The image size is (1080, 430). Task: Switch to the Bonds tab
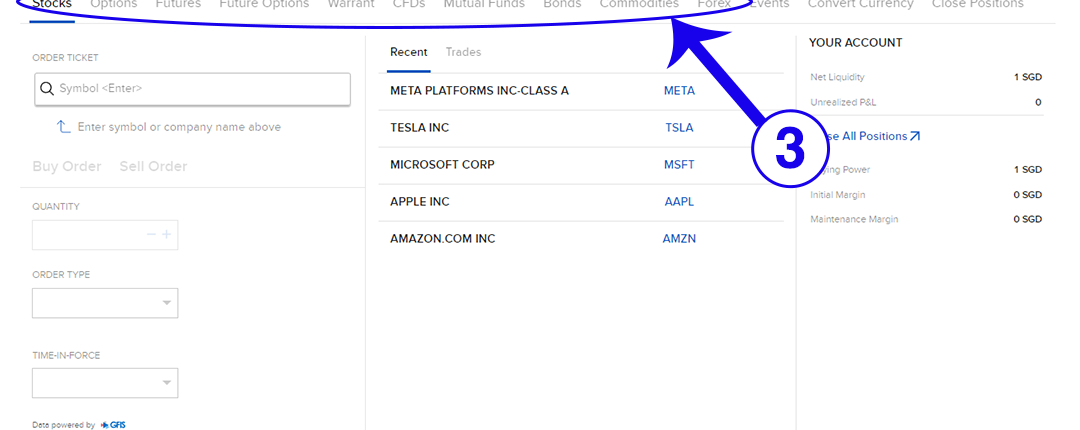click(x=562, y=4)
